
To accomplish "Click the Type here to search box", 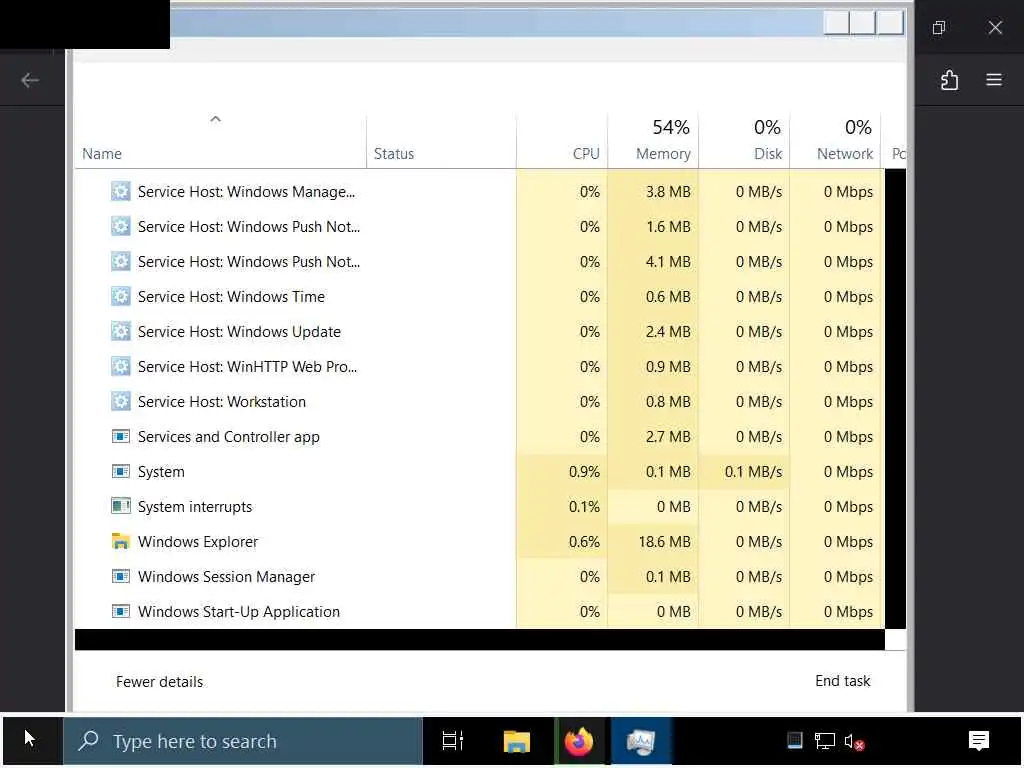I will (x=243, y=741).
